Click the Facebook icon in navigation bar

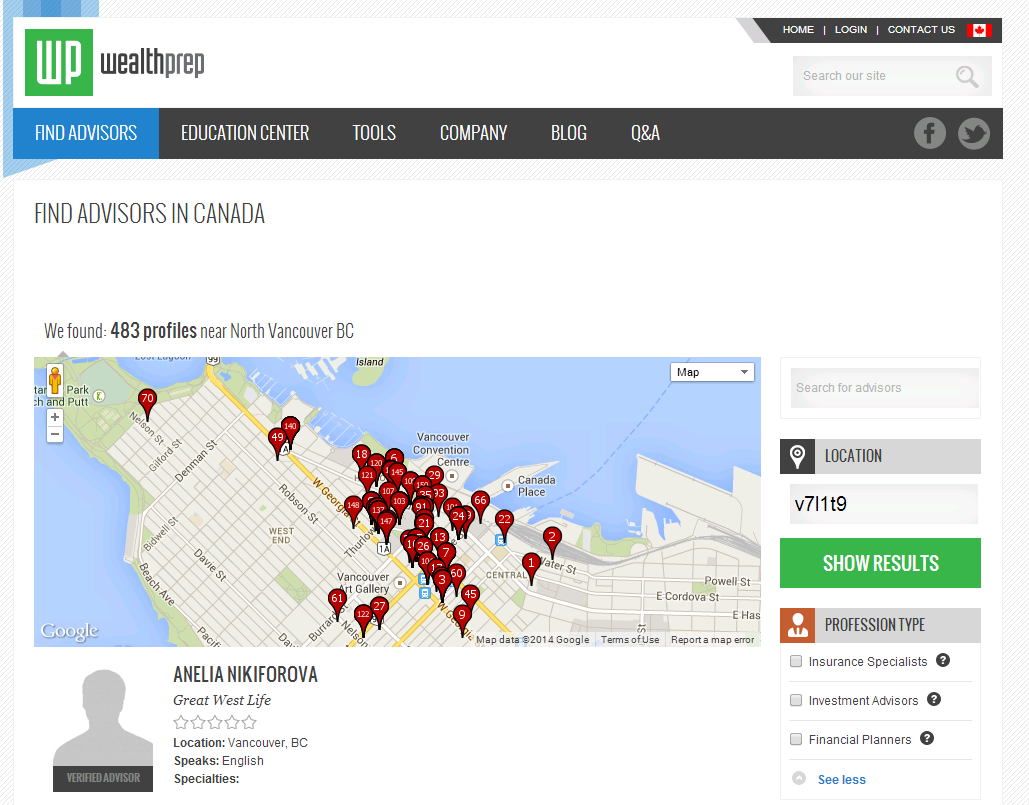tap(929, 133)
